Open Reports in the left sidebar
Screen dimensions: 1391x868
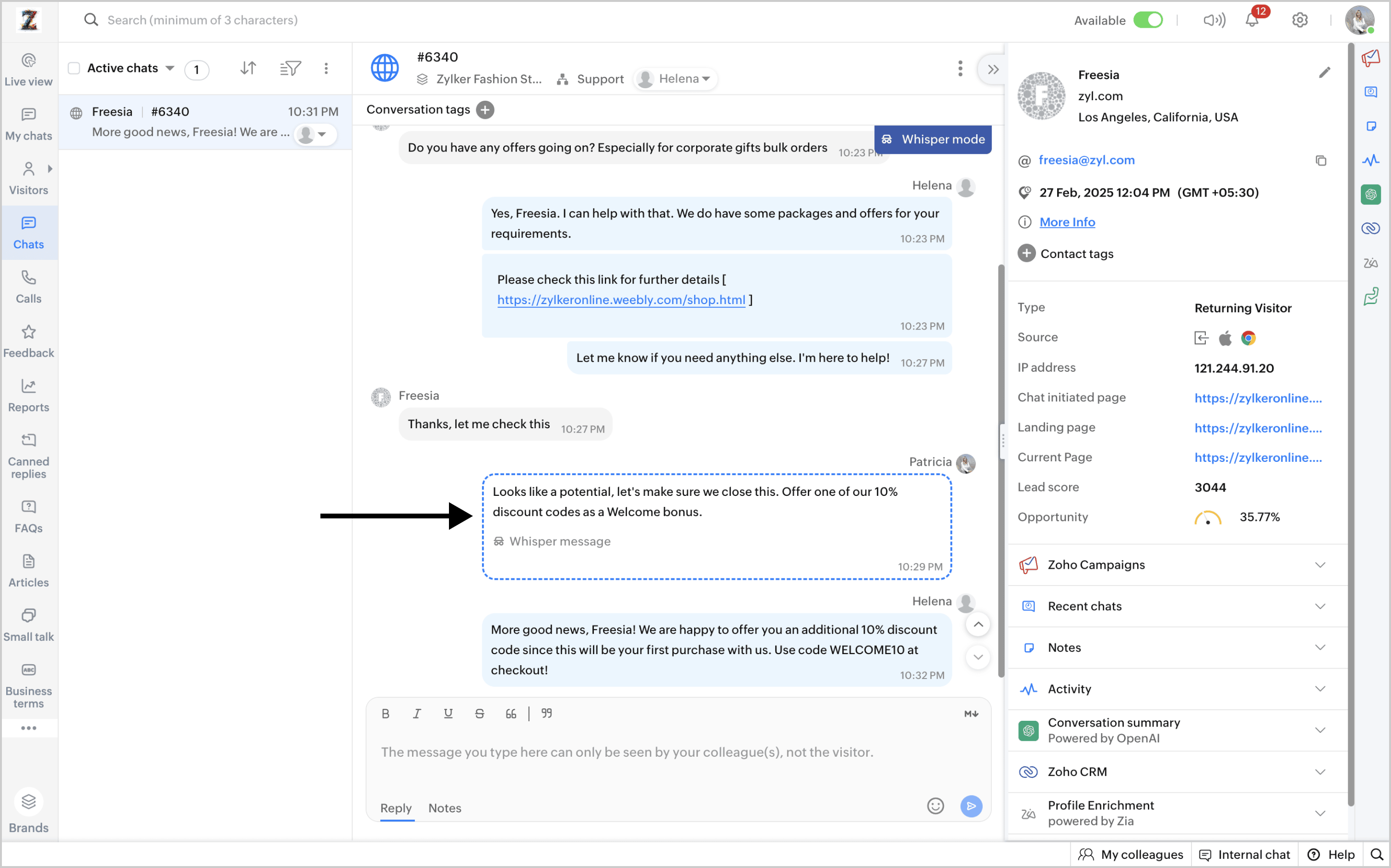[29, 396]
